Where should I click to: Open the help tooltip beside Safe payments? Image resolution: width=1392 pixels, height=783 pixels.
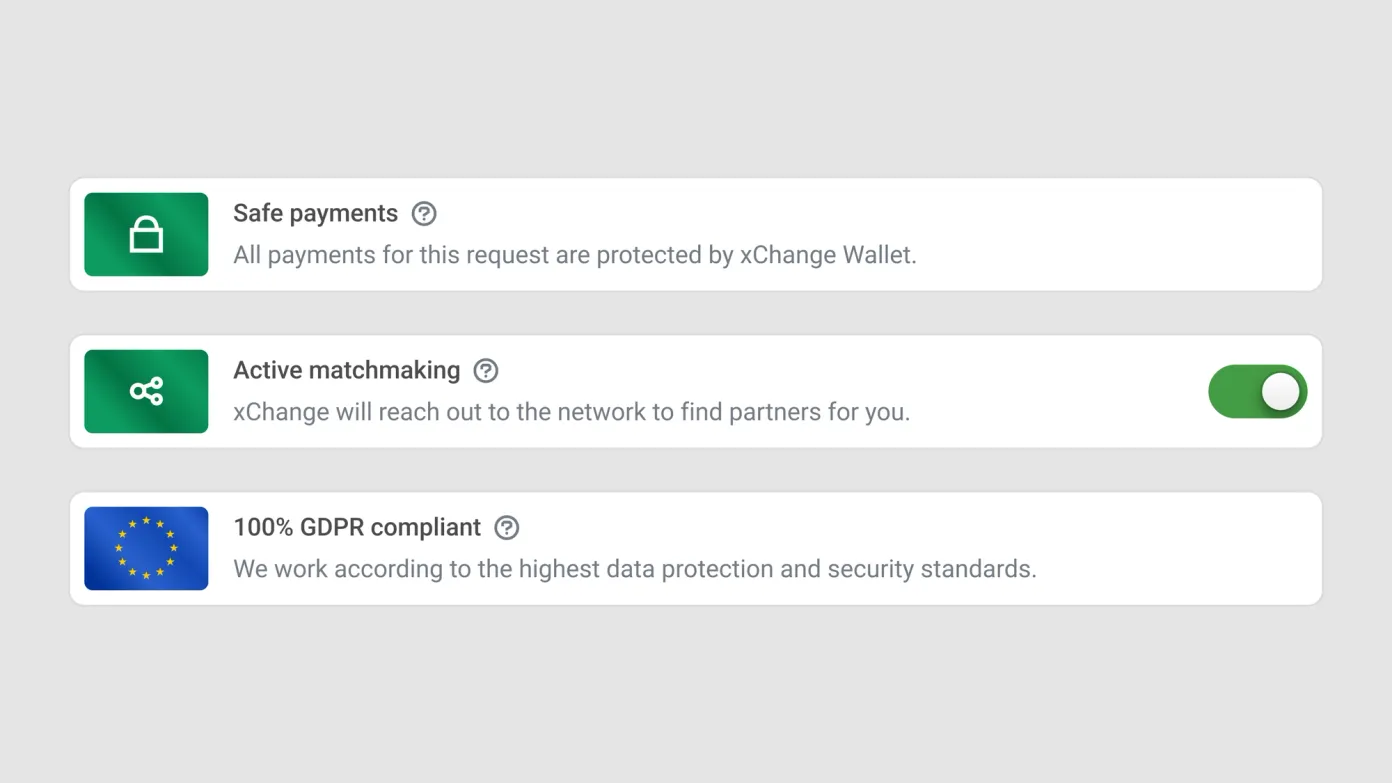click(424, 213)
